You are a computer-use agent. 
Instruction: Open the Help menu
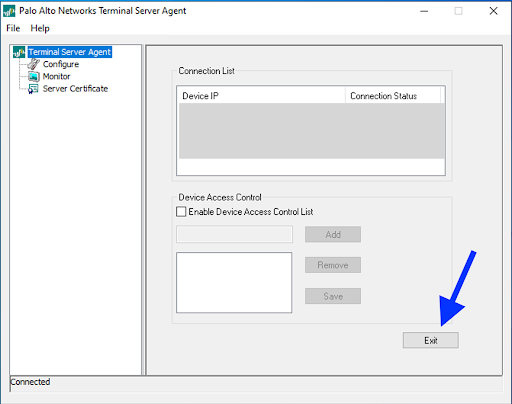(x=40, y=28)
